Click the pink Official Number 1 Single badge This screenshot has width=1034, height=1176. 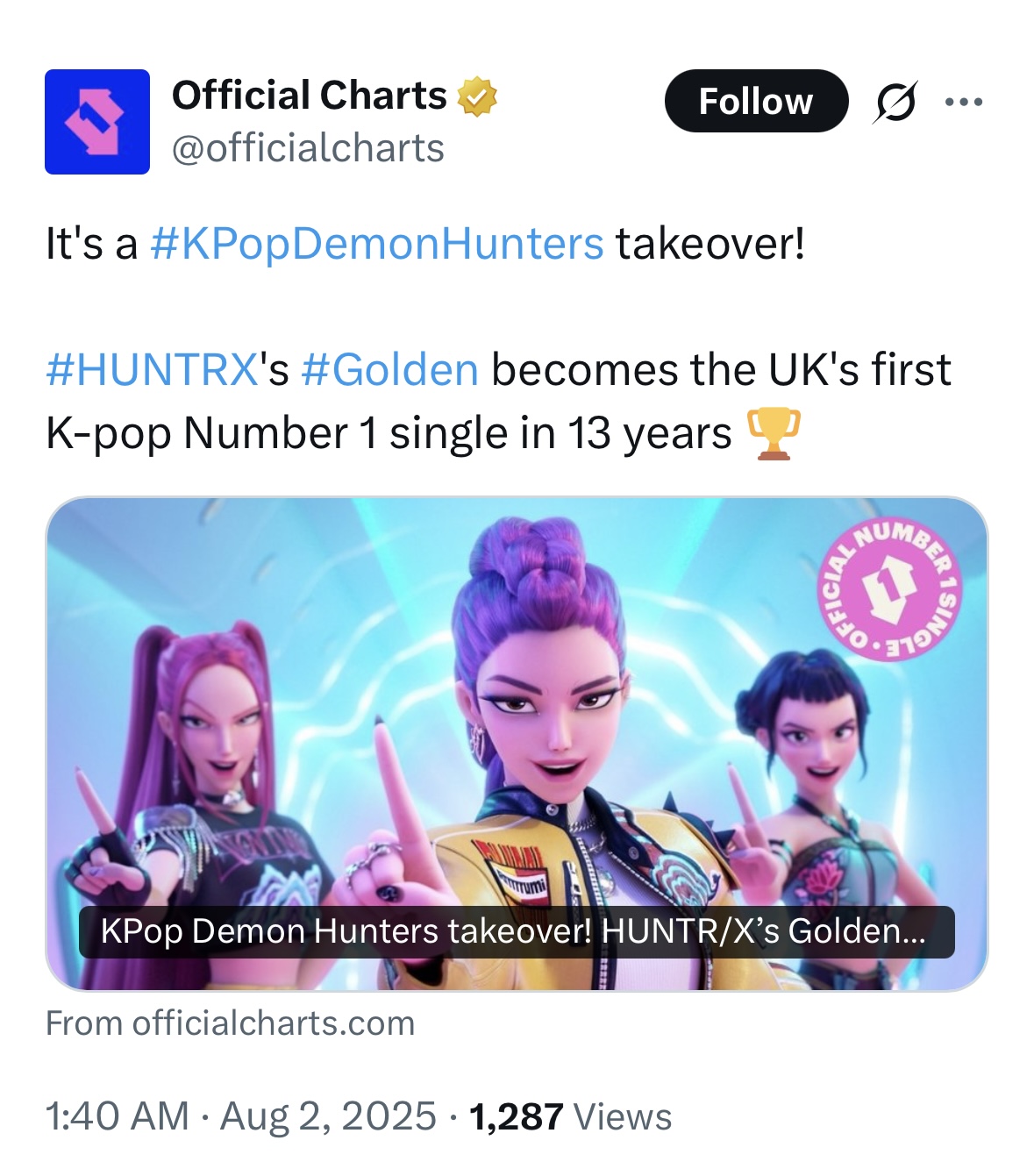point(889,587)
